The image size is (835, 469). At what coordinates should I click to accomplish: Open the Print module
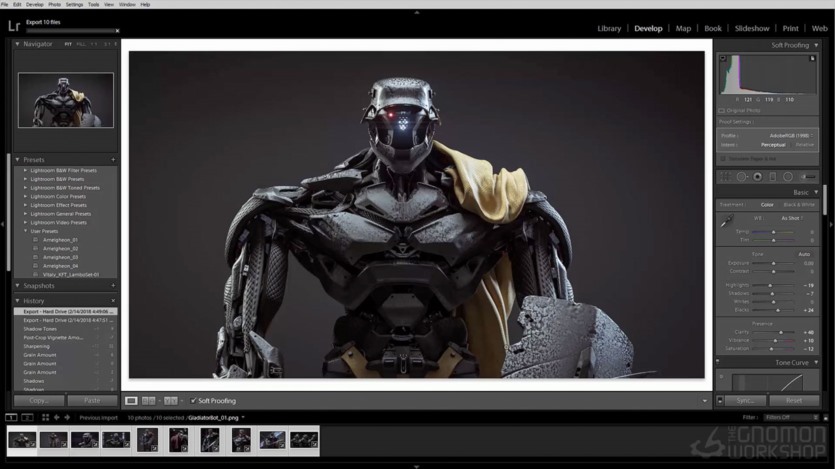point(790,29)
